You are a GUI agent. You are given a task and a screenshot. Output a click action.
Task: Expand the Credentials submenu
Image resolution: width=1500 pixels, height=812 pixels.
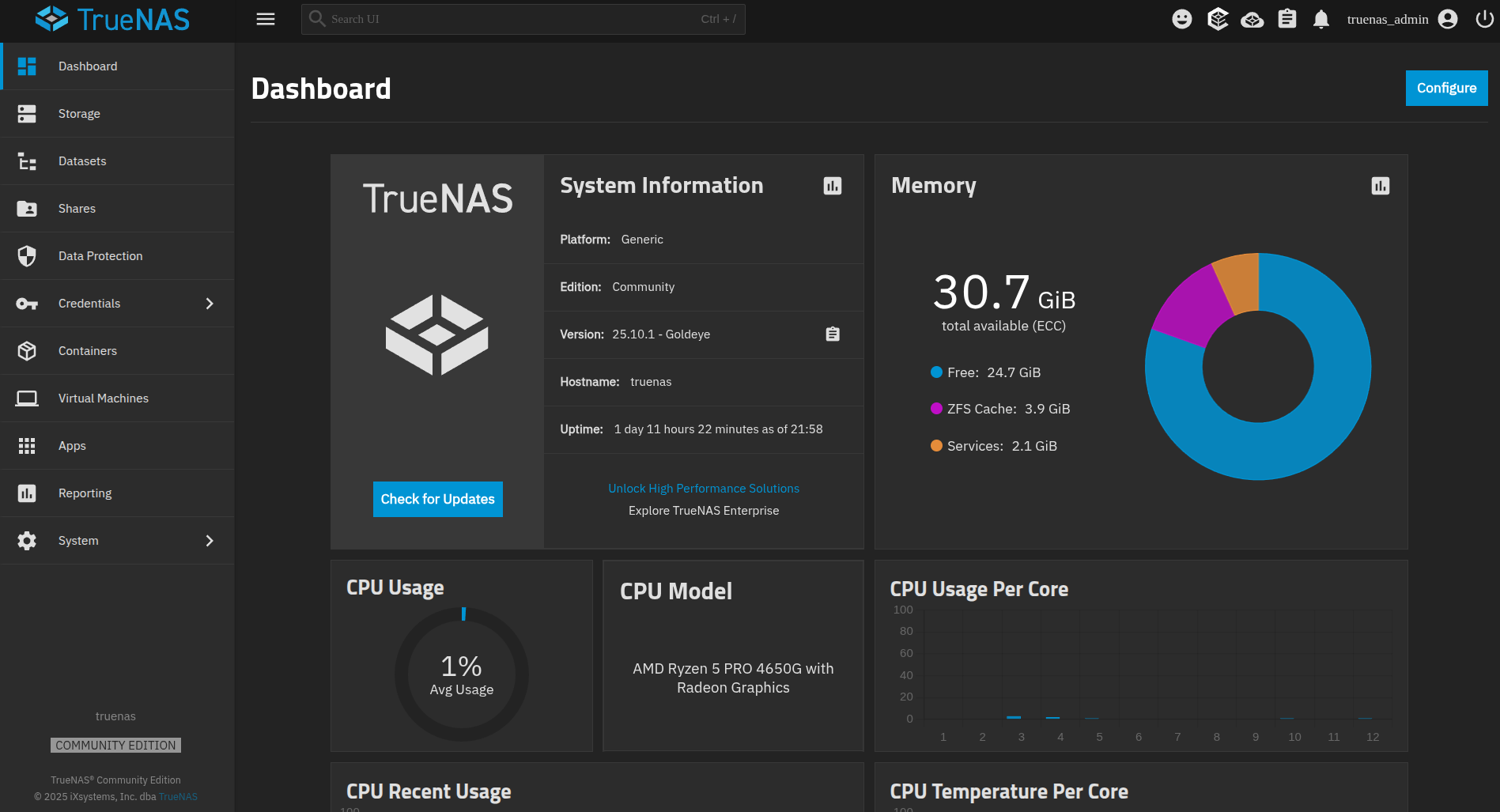(x=210, y=304)
